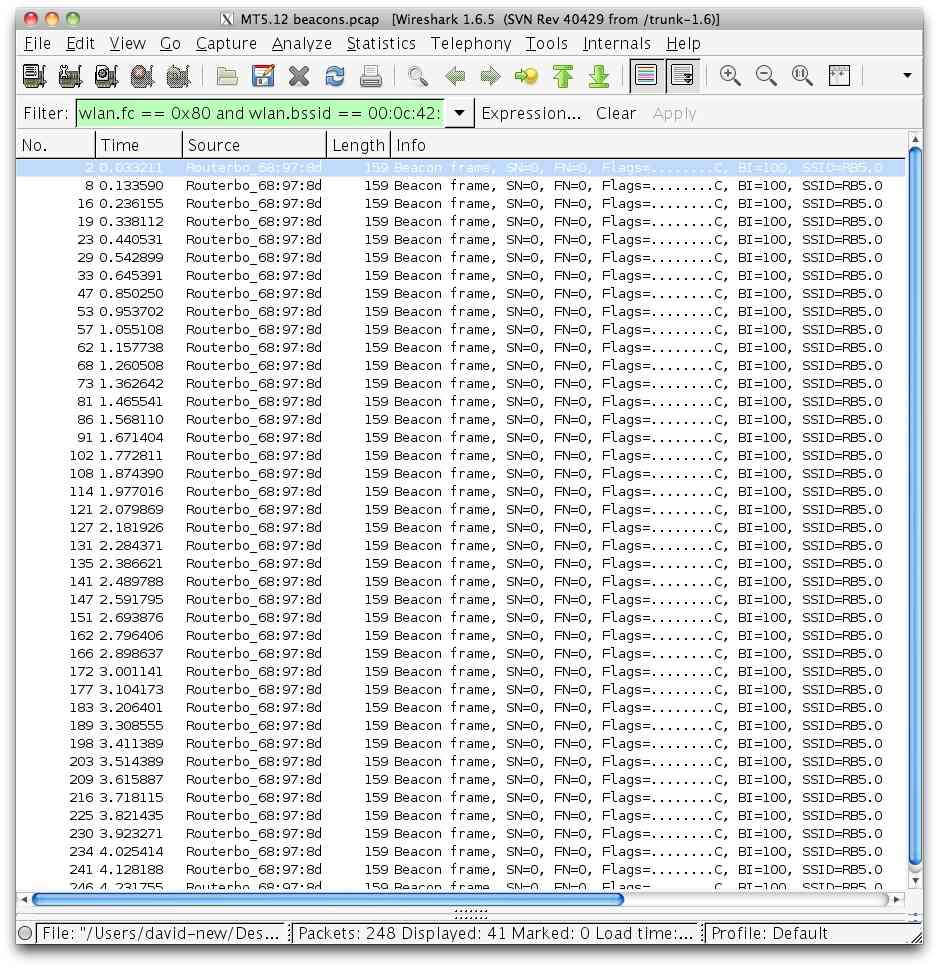Open the Statistics menu
Screen dimensions: 939x968
coord(381,44)
